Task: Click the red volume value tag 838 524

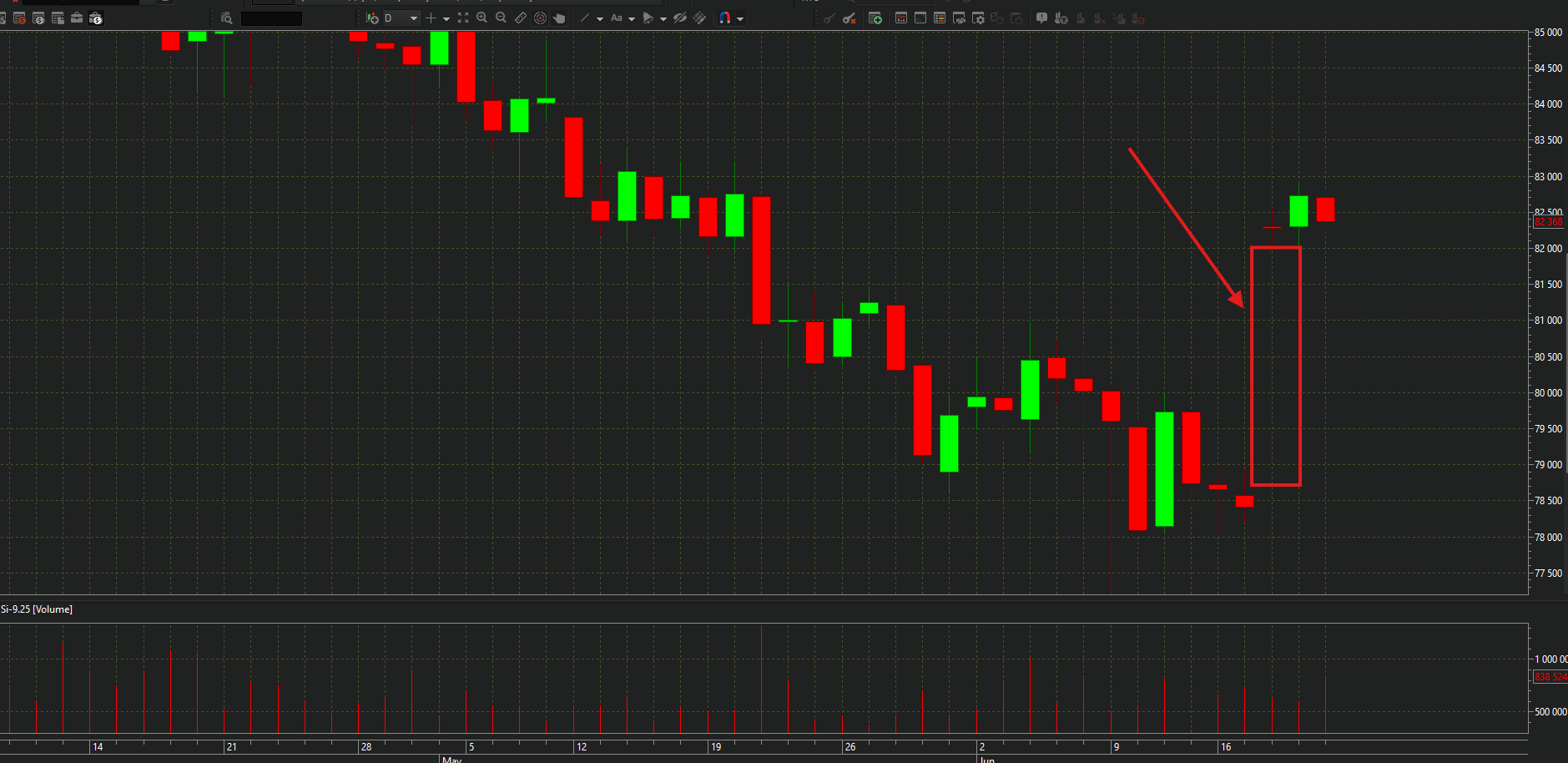Action: 1550,677
